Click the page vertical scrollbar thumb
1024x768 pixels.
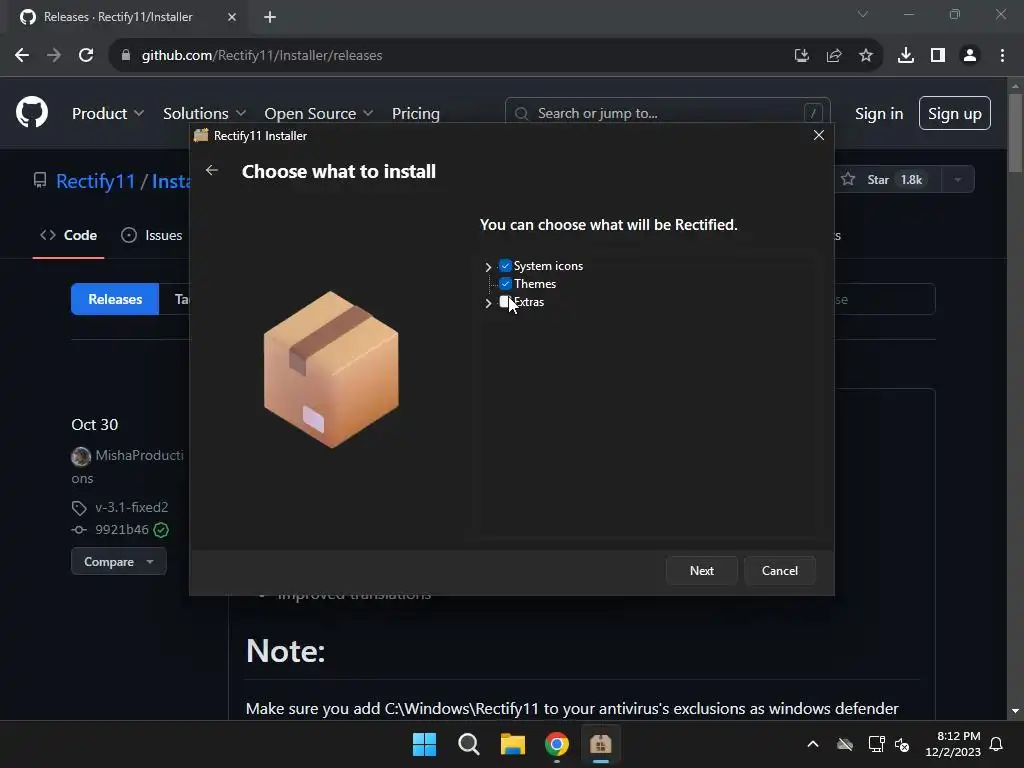1015,134
